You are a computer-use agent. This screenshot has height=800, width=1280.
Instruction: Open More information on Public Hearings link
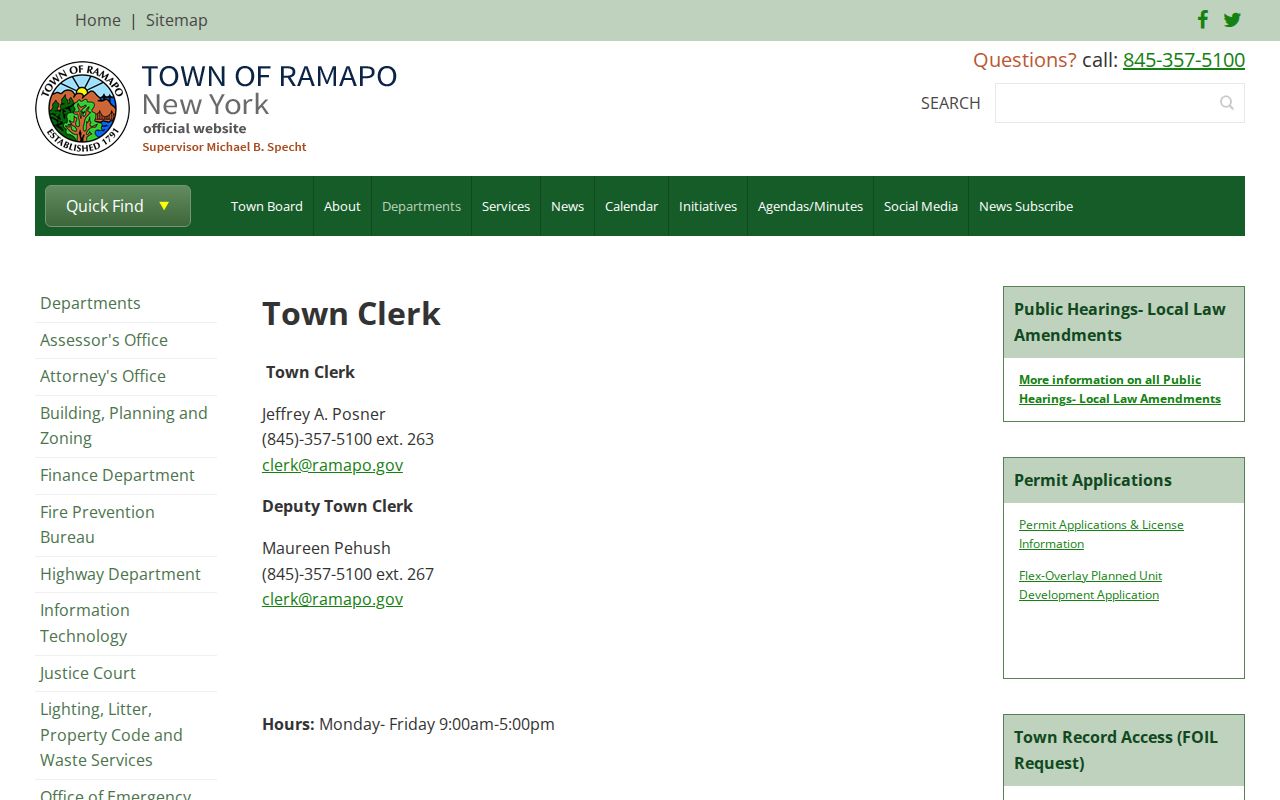pyautogui.click(x=1120, y=389)
